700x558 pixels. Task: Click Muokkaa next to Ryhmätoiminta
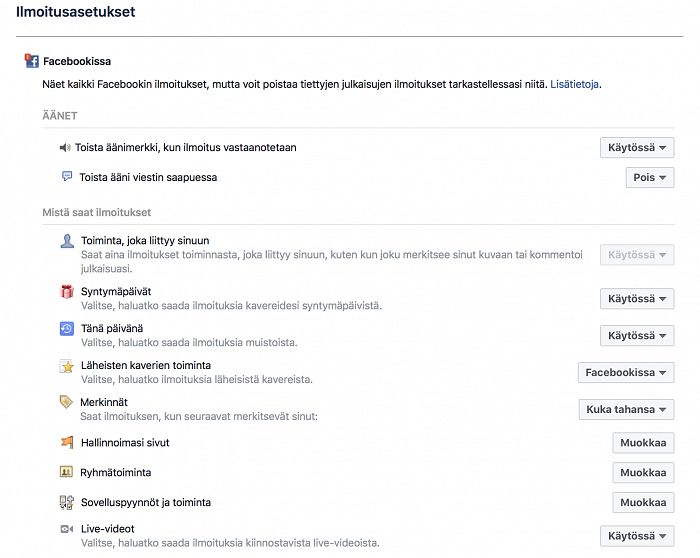643,473
